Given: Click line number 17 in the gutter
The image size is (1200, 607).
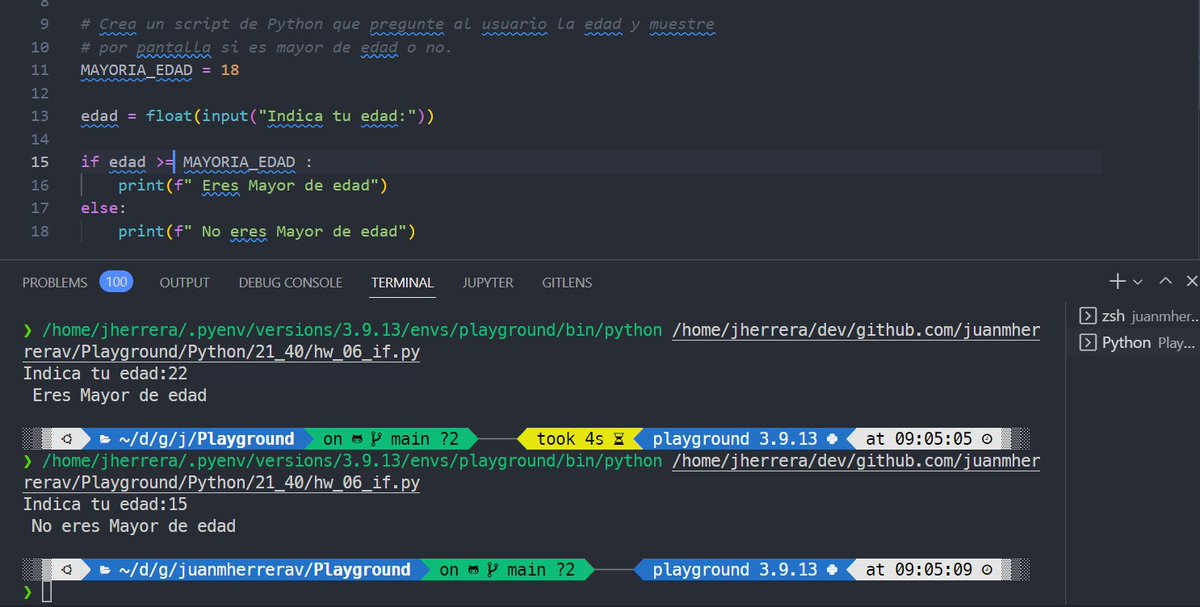Looking at the screenshot, I should pos(40,208).
